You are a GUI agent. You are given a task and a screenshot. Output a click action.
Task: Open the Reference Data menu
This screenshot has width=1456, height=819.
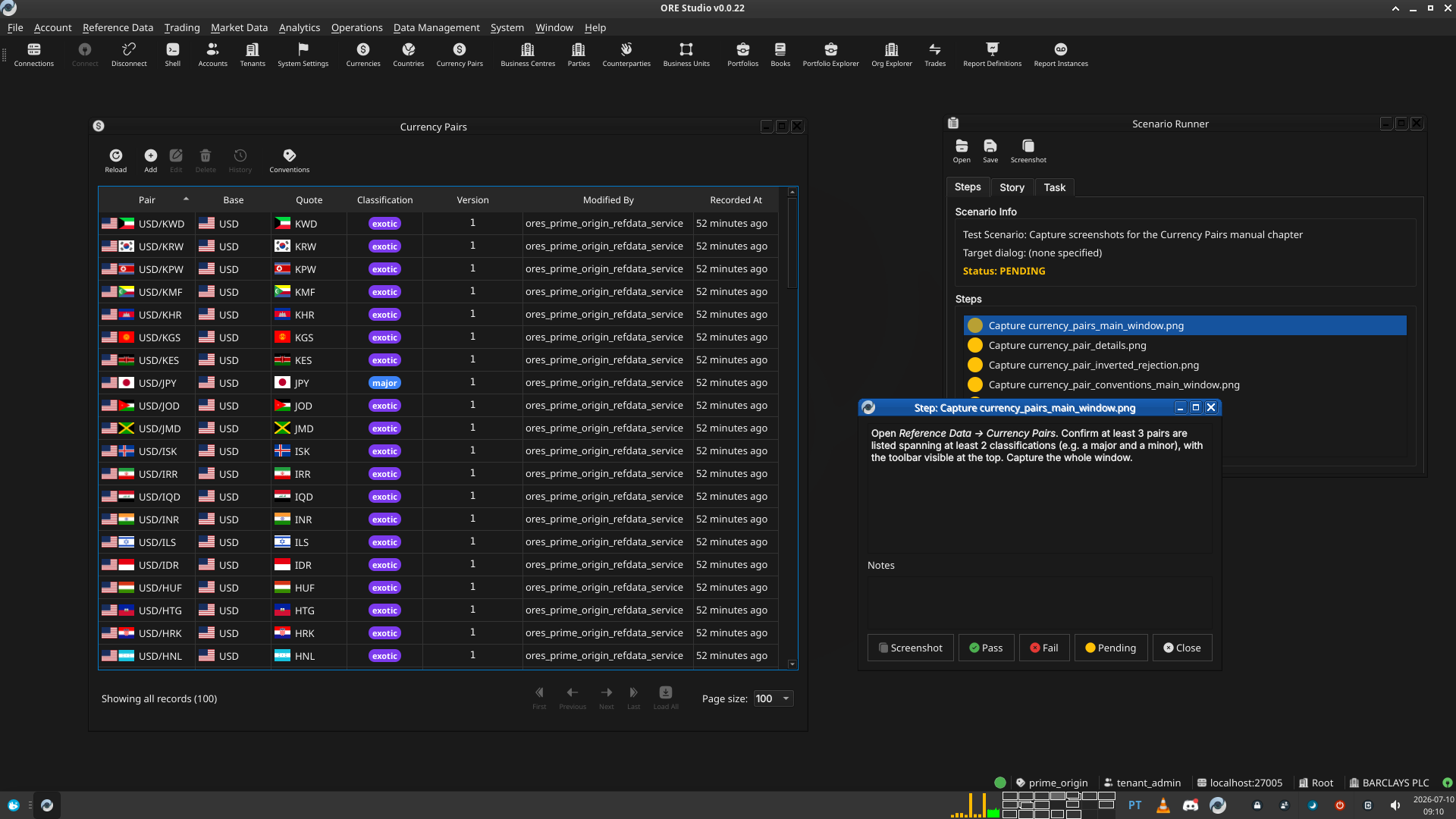coord(118,27)
